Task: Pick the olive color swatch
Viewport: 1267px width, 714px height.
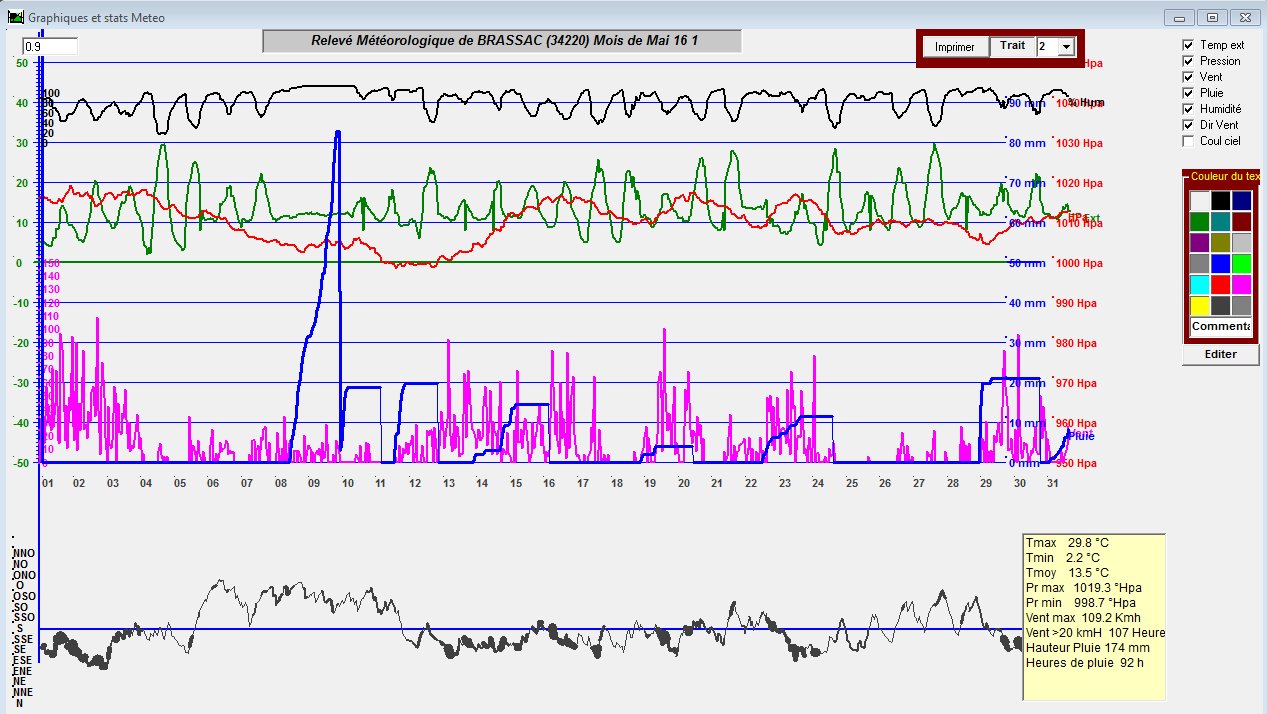Action: (x=1220, y=242)
